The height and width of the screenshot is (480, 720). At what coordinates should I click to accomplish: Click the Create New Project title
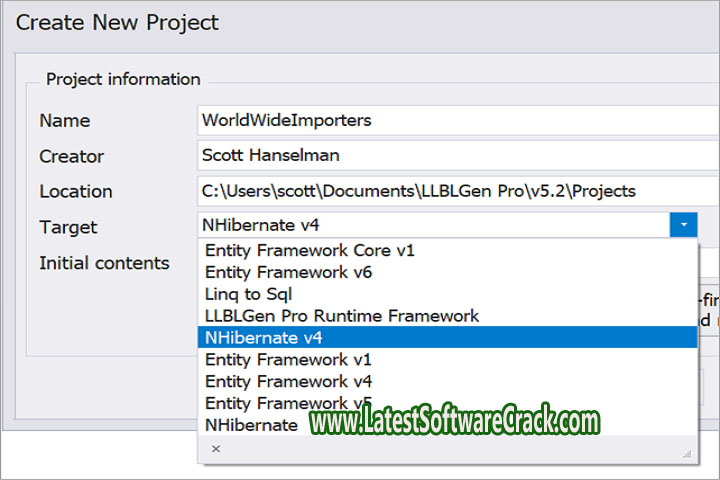click(117, 23)
